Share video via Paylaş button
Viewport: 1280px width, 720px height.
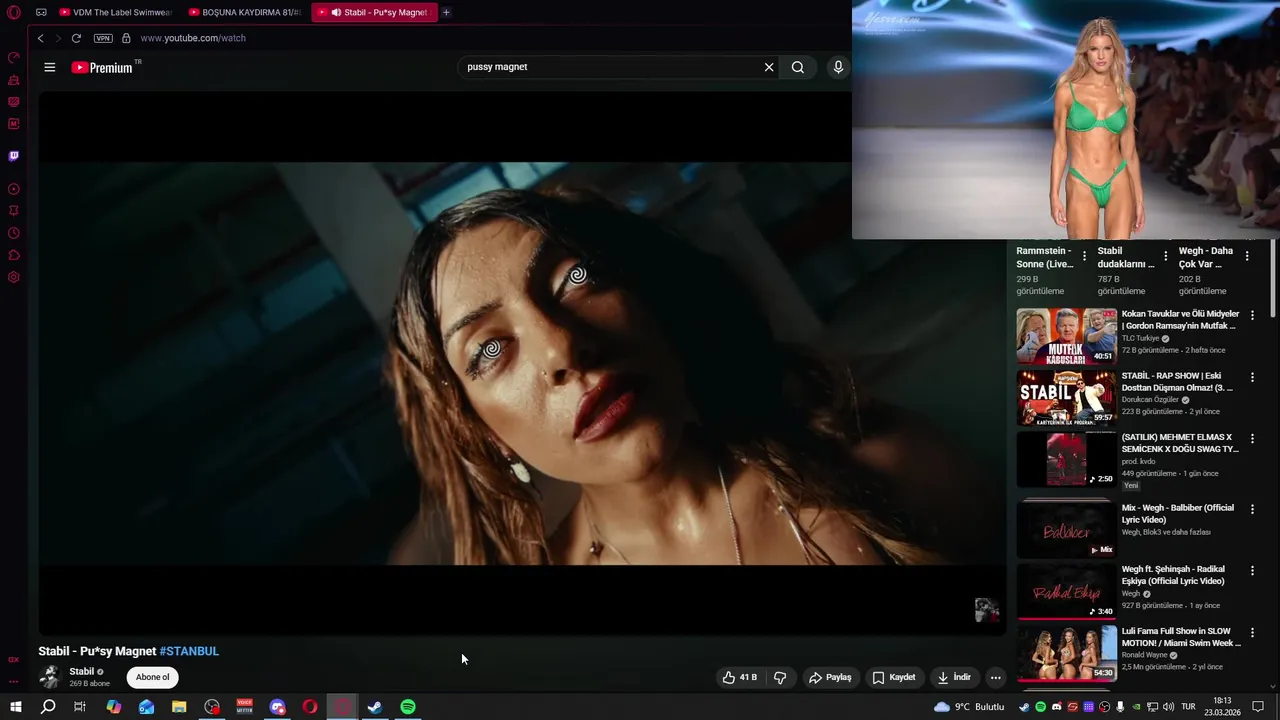click(x=830, y=677)
